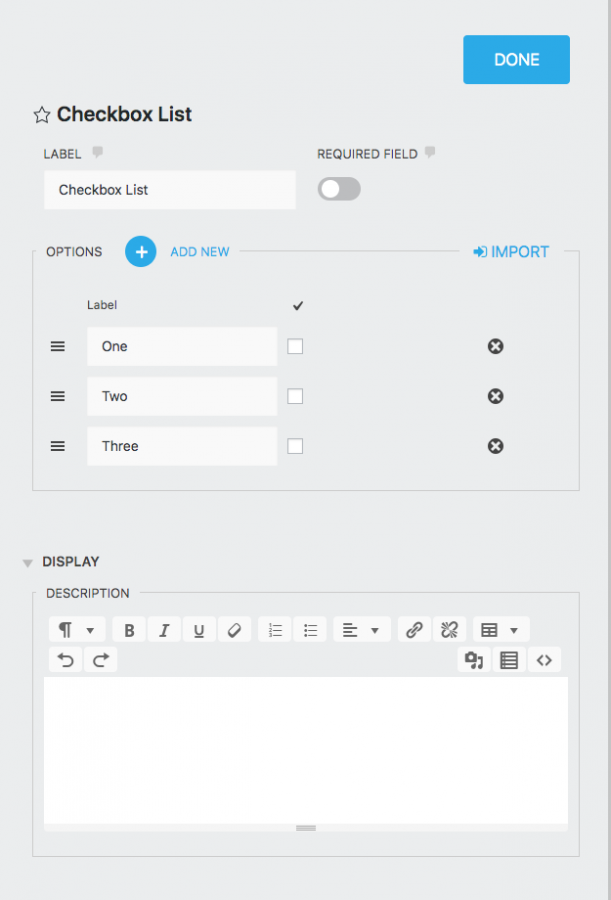Insert an ordered numbered list
This screenshot has width=611, height=900.
275,630
